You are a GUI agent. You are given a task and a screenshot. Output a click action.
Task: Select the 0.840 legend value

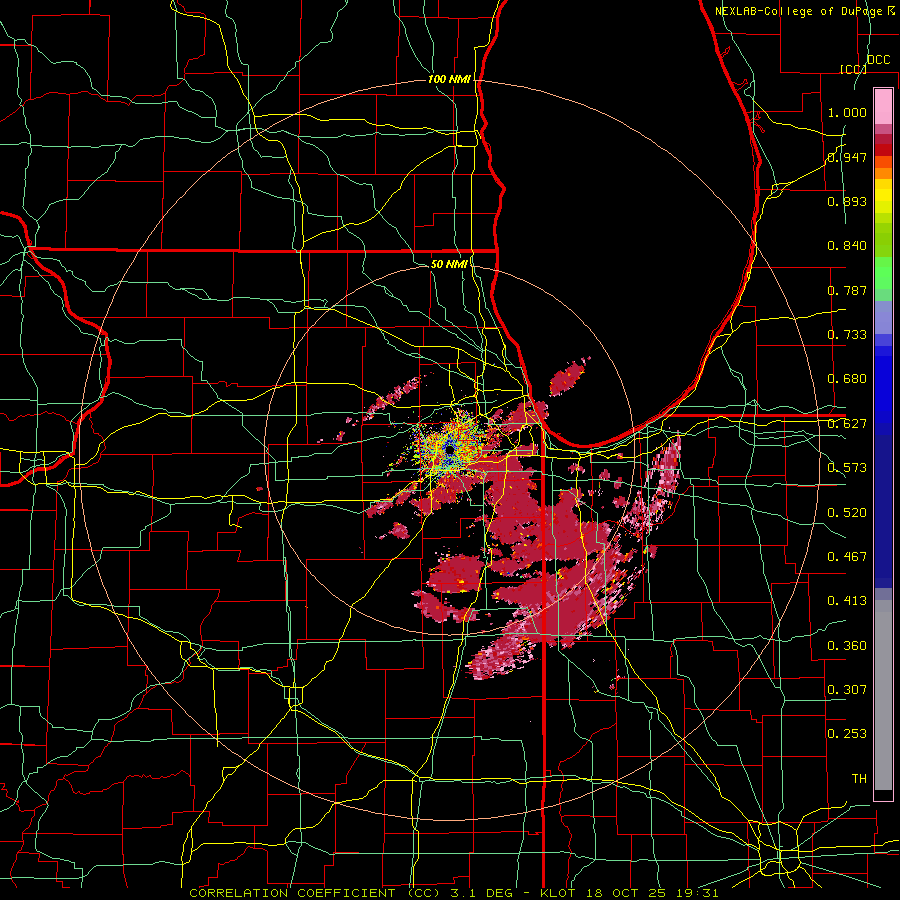pyautogui.click(x=847, y=246)
